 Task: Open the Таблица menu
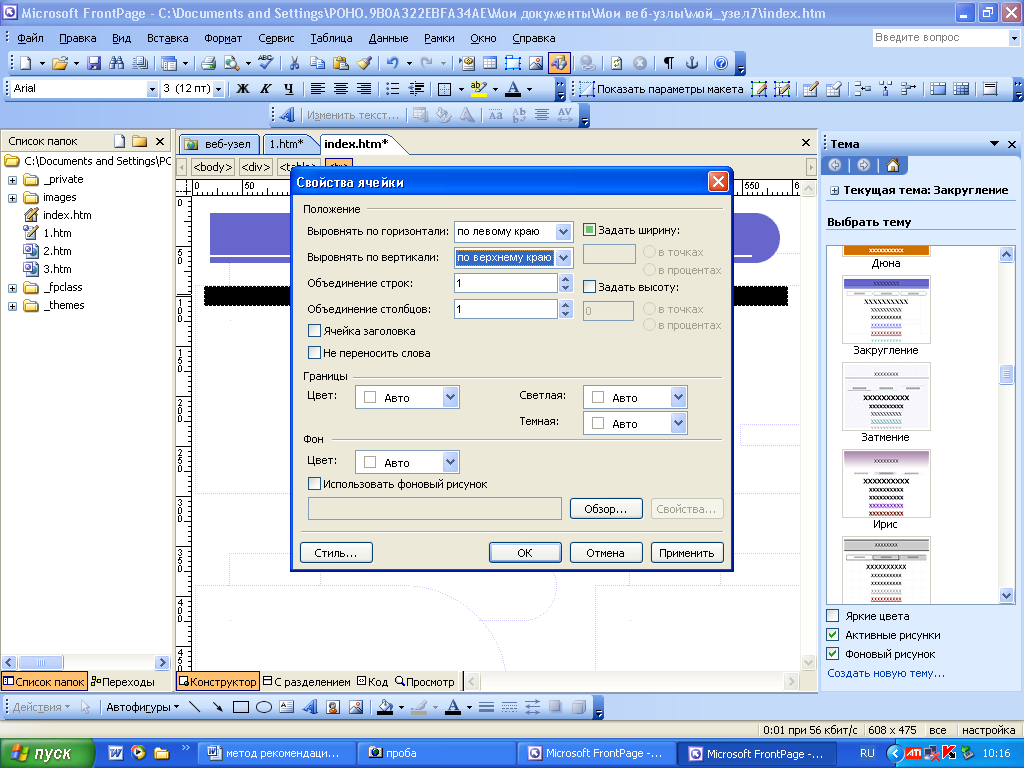point(331,38)
